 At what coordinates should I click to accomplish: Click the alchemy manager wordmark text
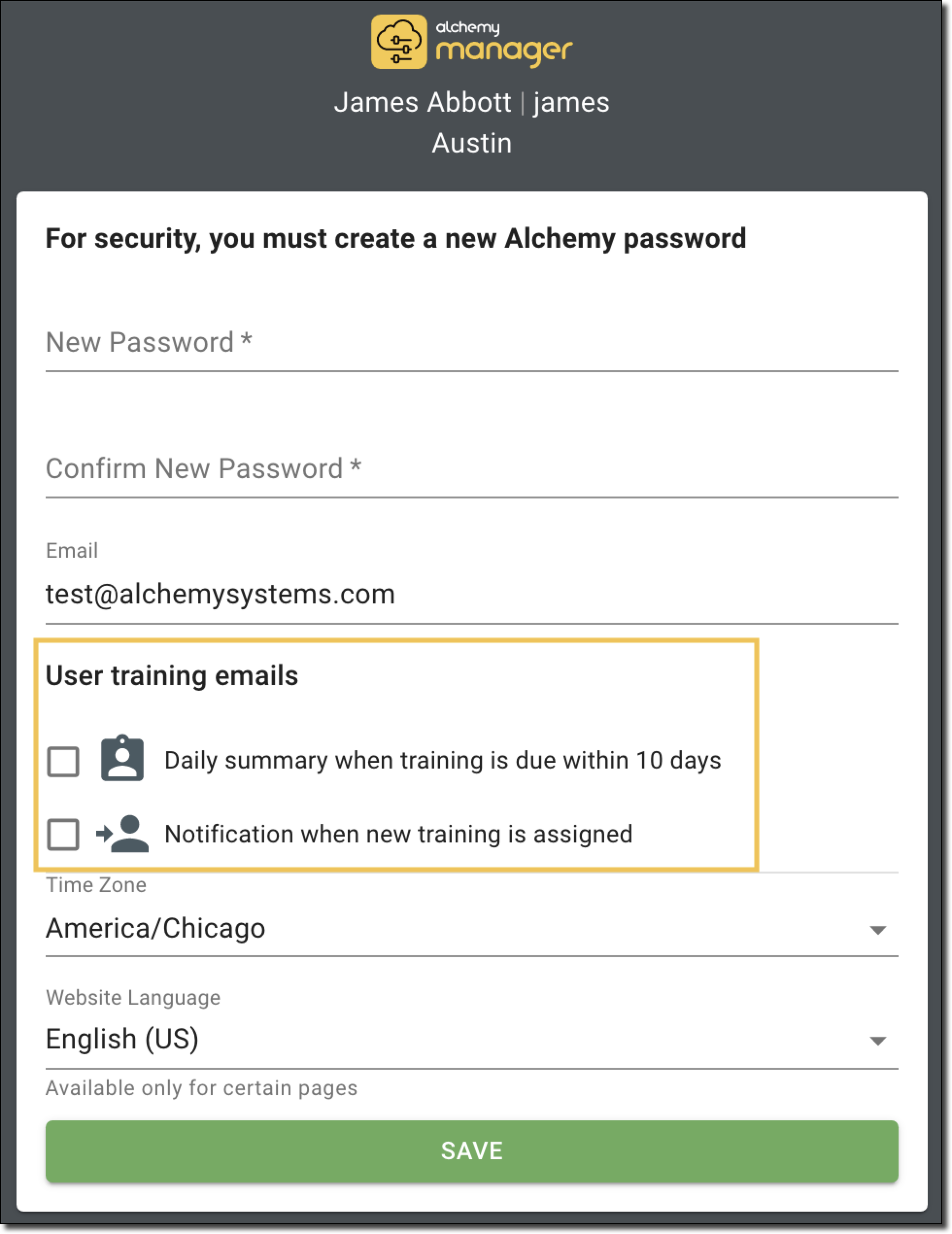504,43
